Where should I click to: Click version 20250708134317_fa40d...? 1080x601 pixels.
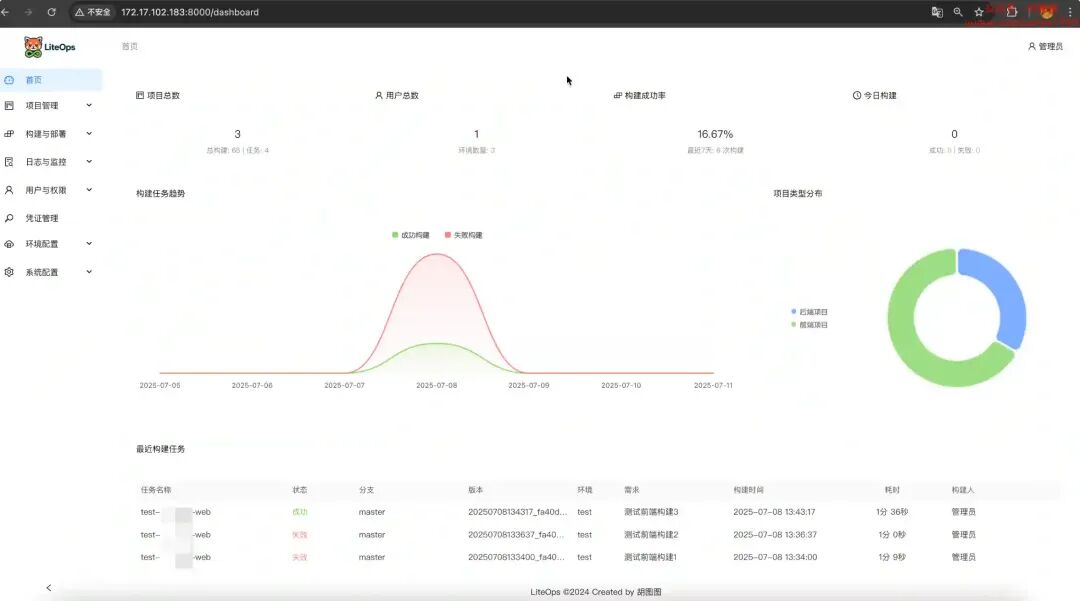tap(517, 512)
